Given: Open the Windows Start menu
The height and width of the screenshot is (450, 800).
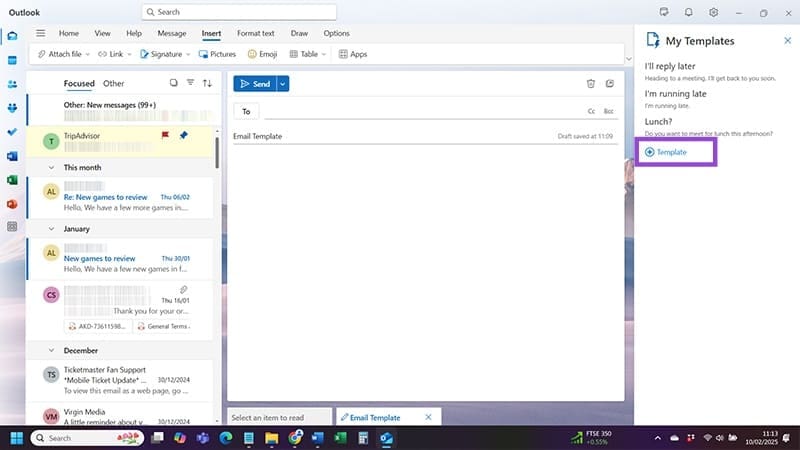Looking at the screenshot, I should (16, 438).
